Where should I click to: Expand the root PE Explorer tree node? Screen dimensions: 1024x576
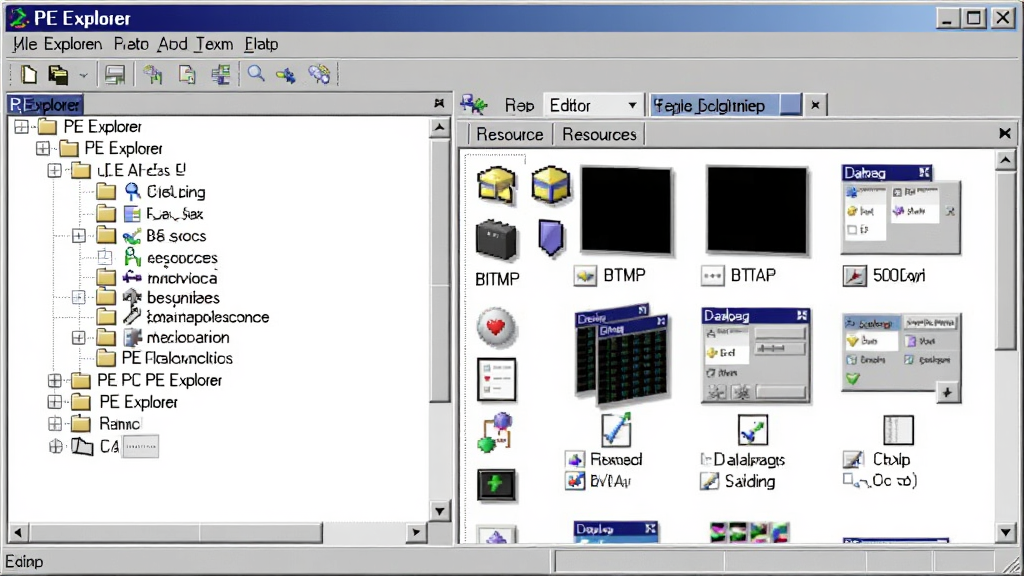tap(21, 127)
